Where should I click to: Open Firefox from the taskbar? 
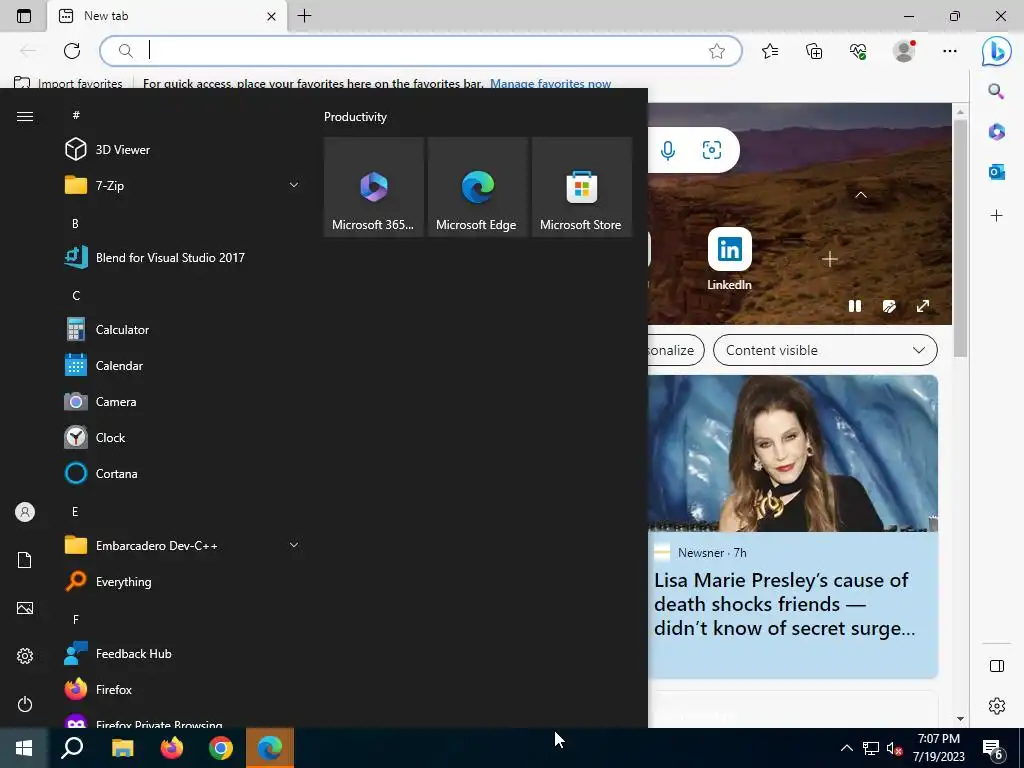(172, 748)
